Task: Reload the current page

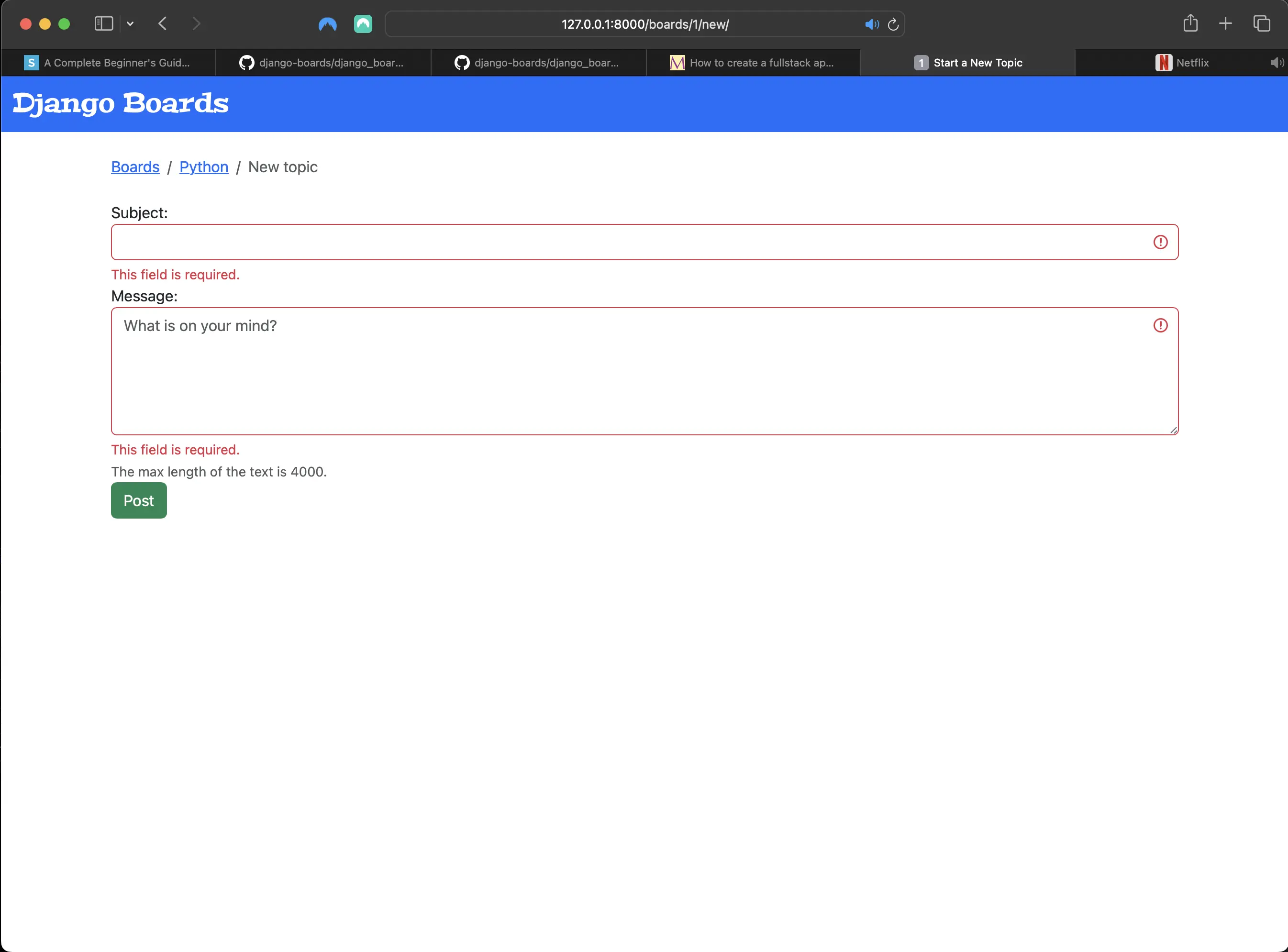Action: tap(893, 24)
